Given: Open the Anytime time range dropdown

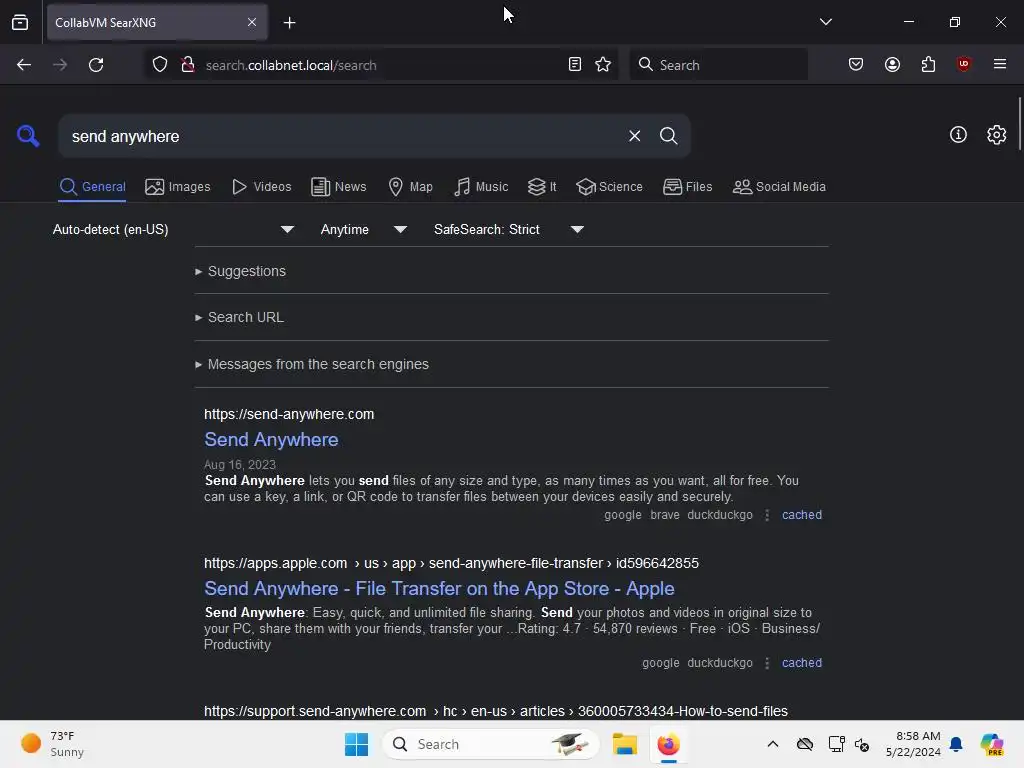Looking at the screenshot, I should 363,229.
